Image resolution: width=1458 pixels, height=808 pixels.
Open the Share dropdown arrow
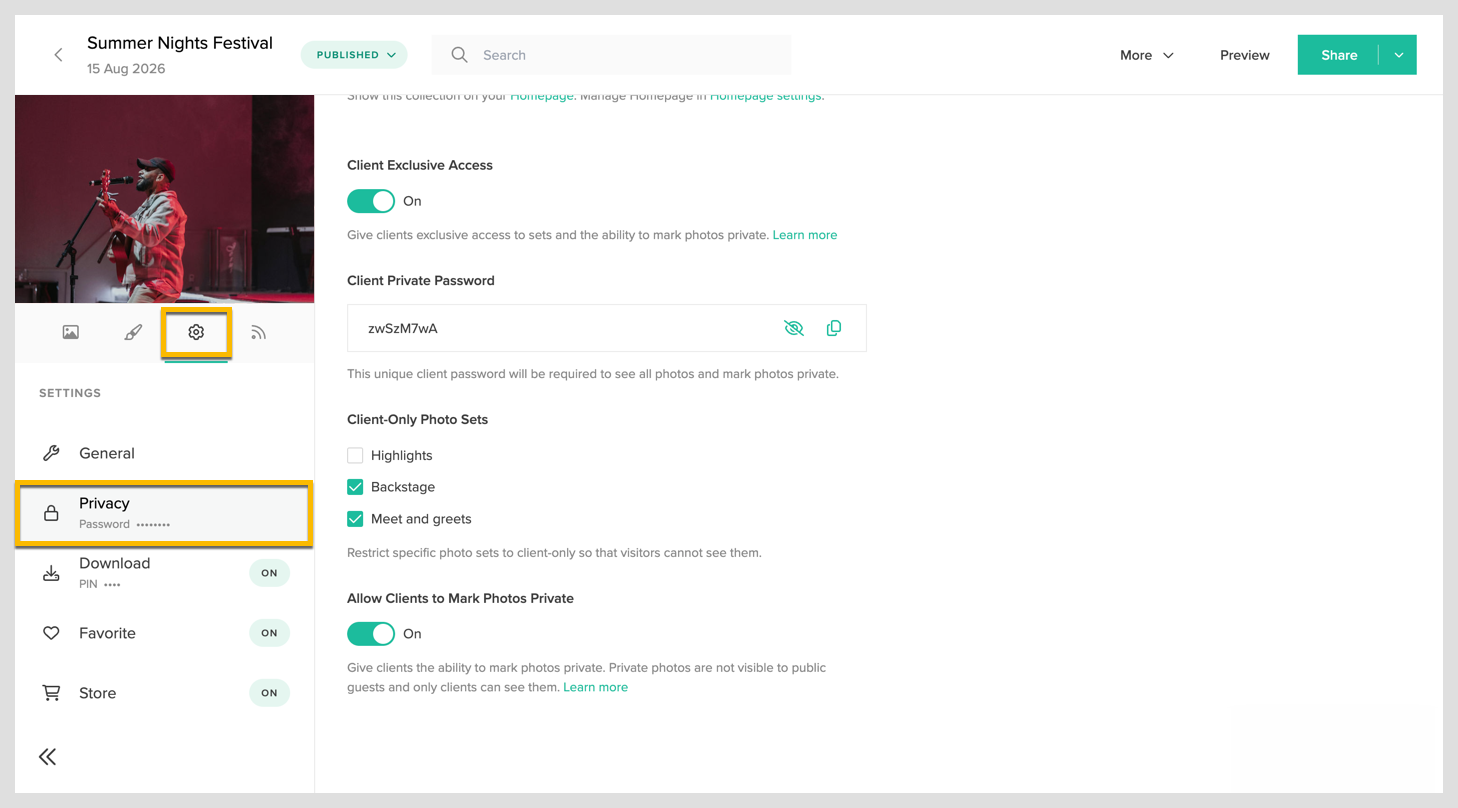pyautogui.click(x=1398, y=55)
